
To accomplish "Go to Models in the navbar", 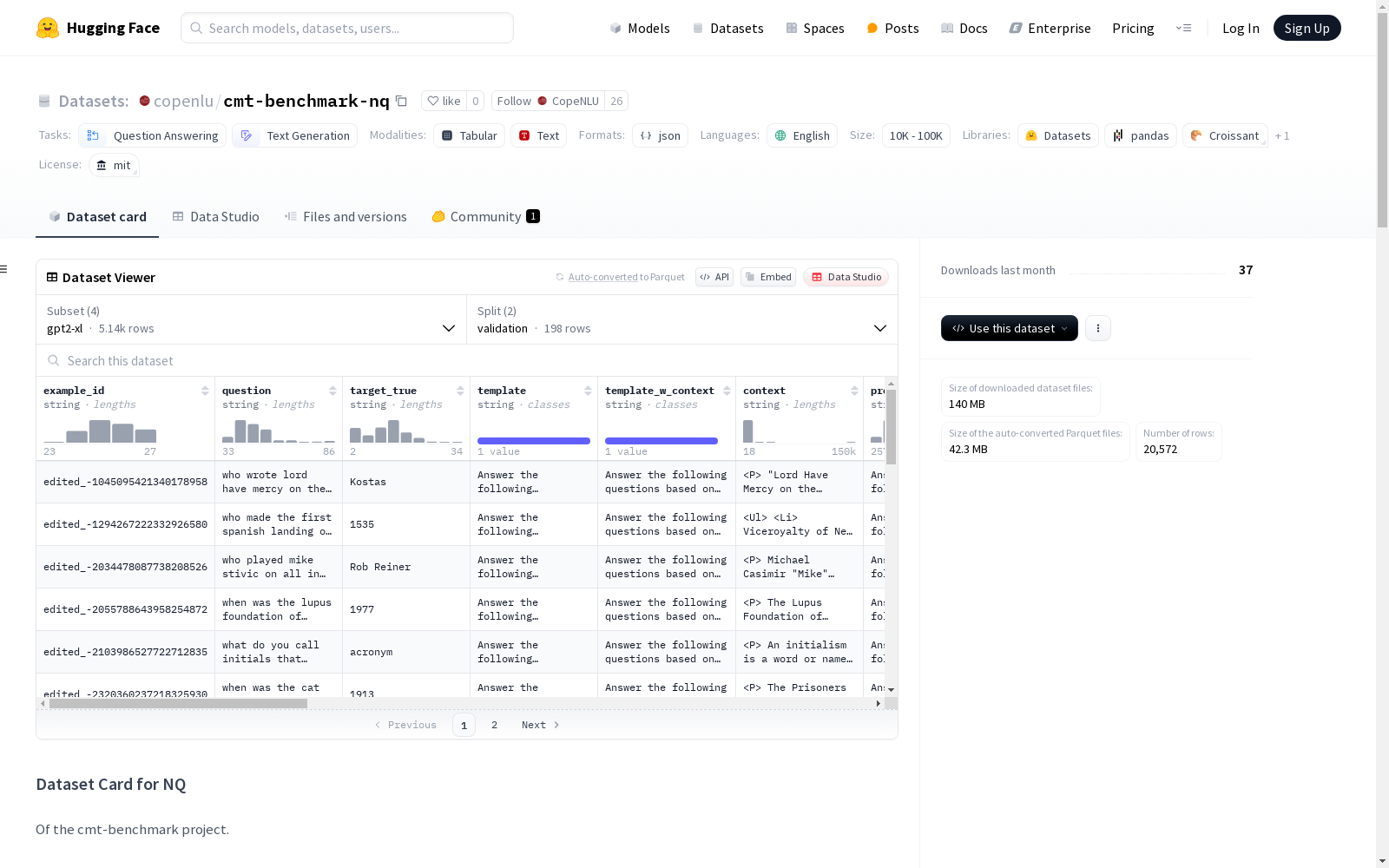I will coord(640,28).
